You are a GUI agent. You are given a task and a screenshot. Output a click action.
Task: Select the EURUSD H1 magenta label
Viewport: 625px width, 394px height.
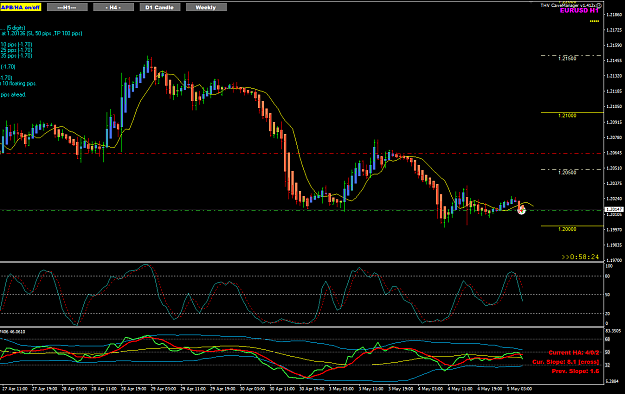579,11
